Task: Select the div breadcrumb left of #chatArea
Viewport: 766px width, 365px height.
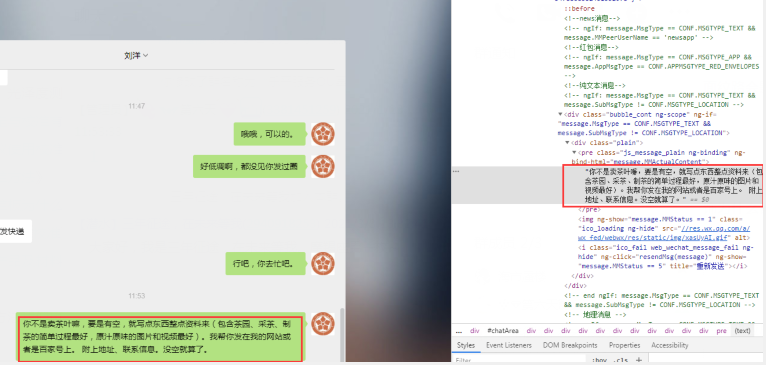Action: pos(474,331)
